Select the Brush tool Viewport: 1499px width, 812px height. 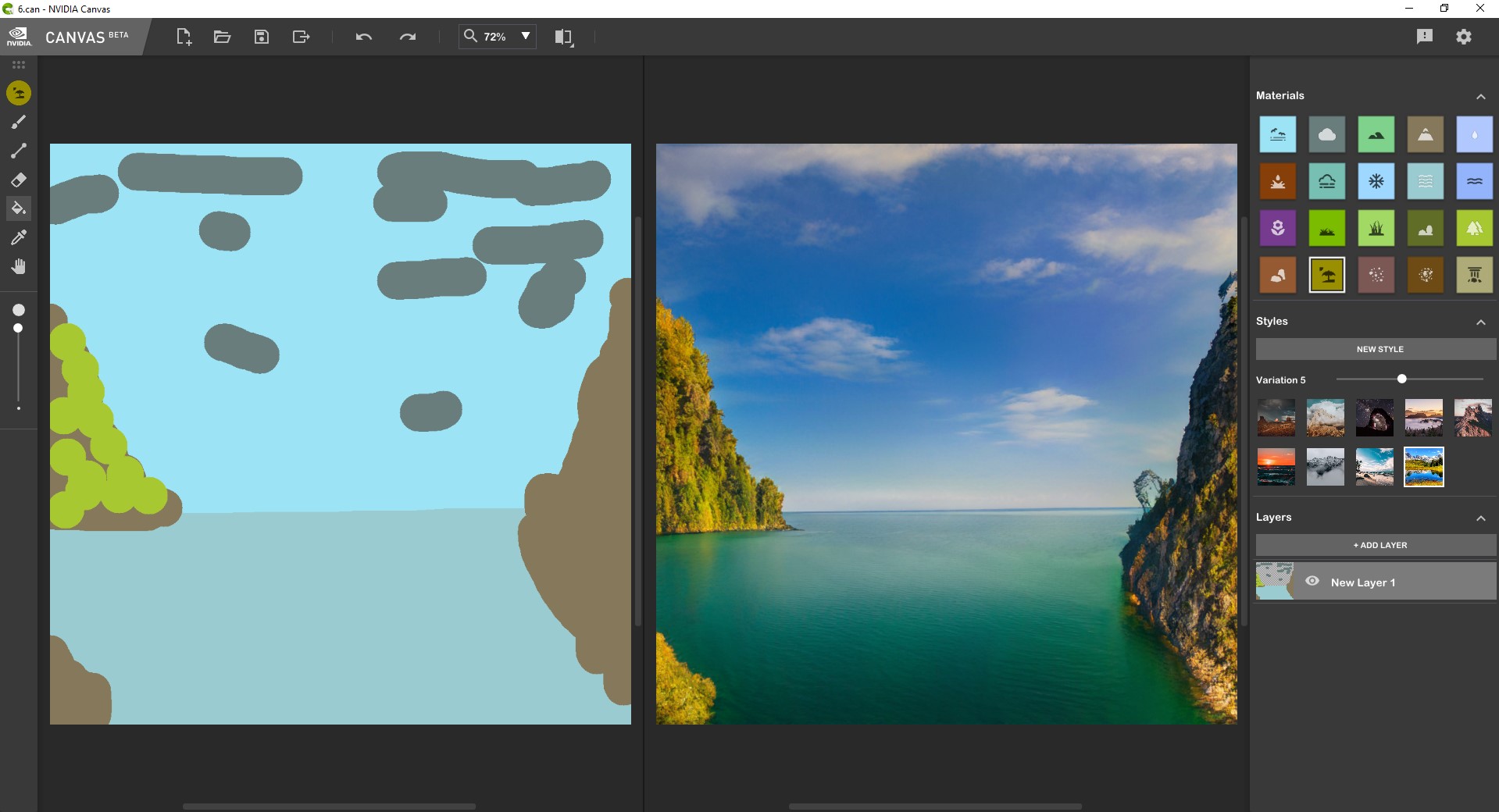pos(19,122)
